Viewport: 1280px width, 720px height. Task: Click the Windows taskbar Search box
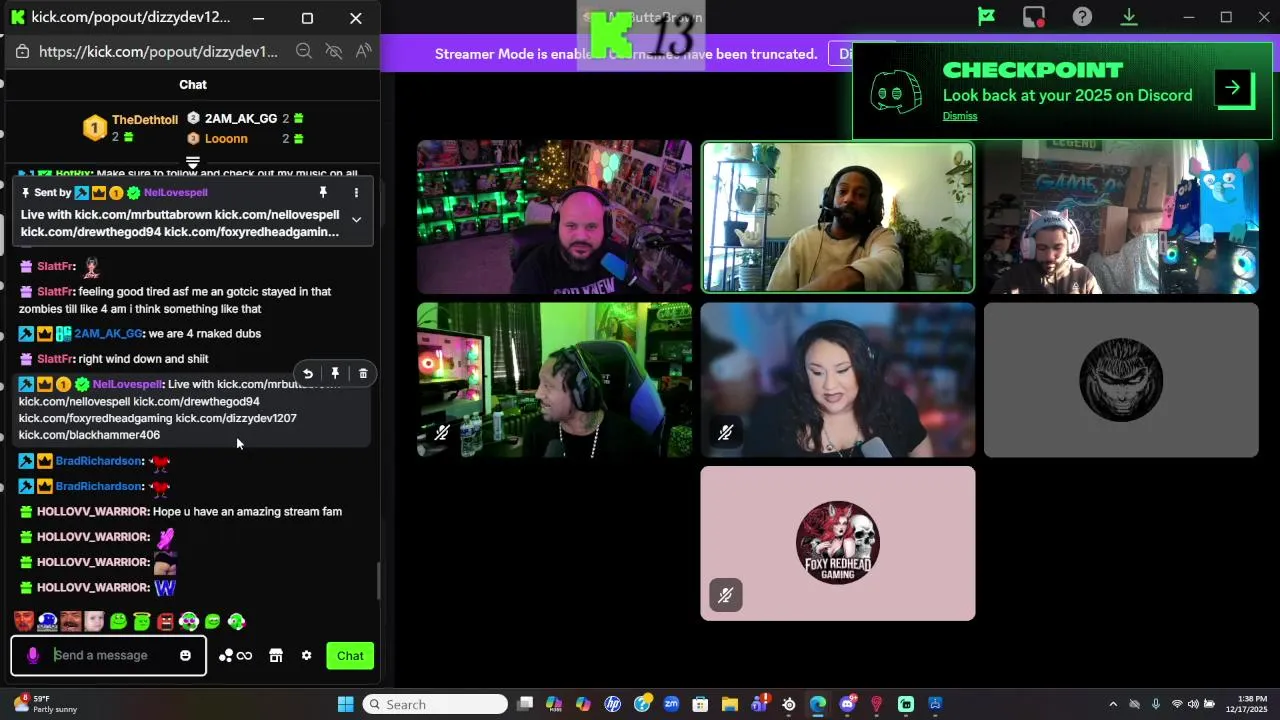(x=435, y=704)
